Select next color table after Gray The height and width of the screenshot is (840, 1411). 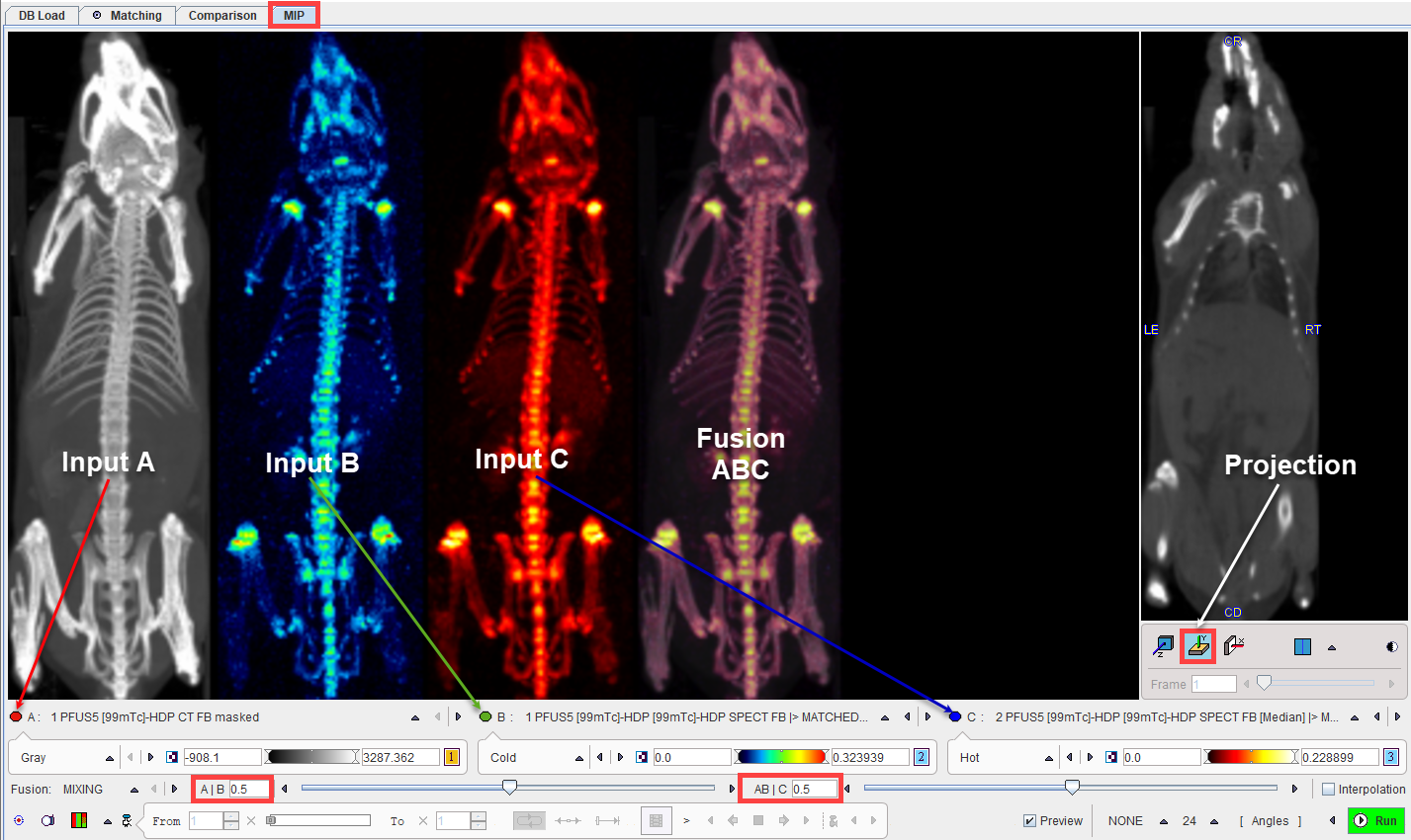150,758
